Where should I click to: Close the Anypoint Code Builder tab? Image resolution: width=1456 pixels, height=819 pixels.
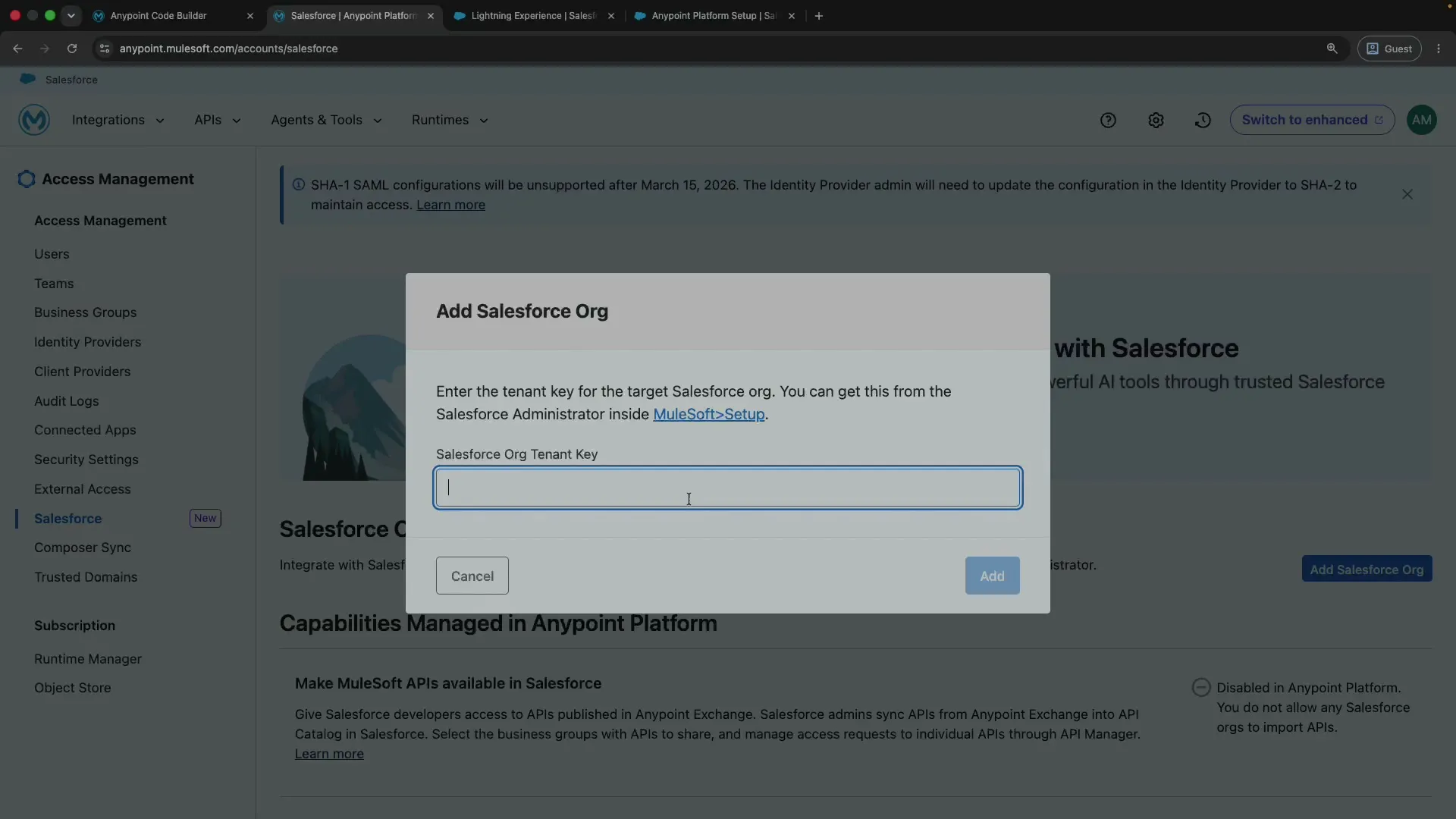(250, 16)
